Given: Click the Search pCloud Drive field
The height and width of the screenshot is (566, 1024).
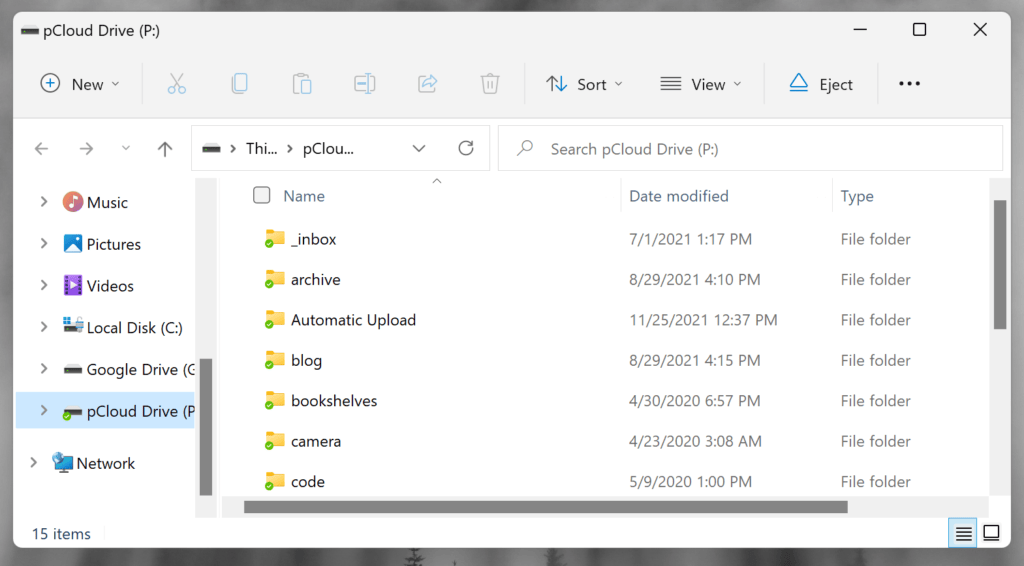Looking at the screenshot, I should (750, 149).
